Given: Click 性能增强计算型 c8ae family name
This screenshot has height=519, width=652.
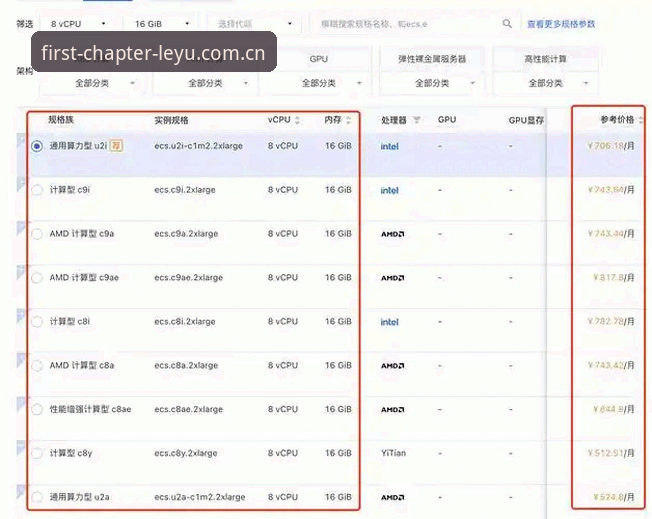Looking at the screenshot, I should [x=90, y=409].
